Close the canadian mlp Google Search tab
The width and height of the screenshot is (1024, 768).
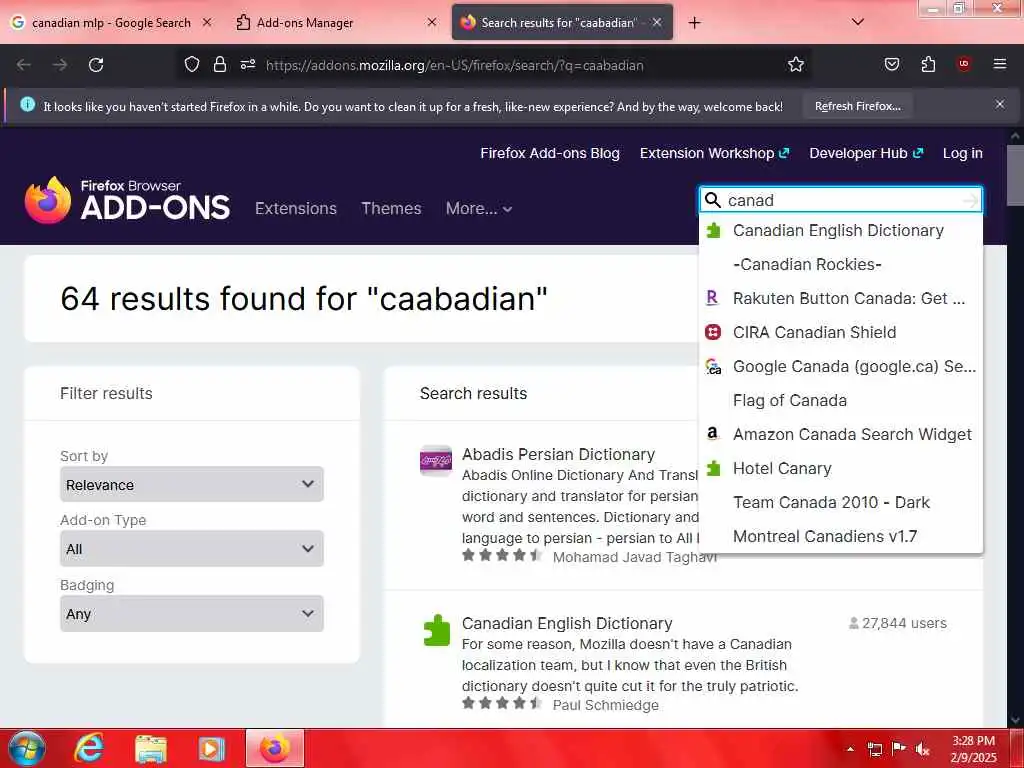207,22
